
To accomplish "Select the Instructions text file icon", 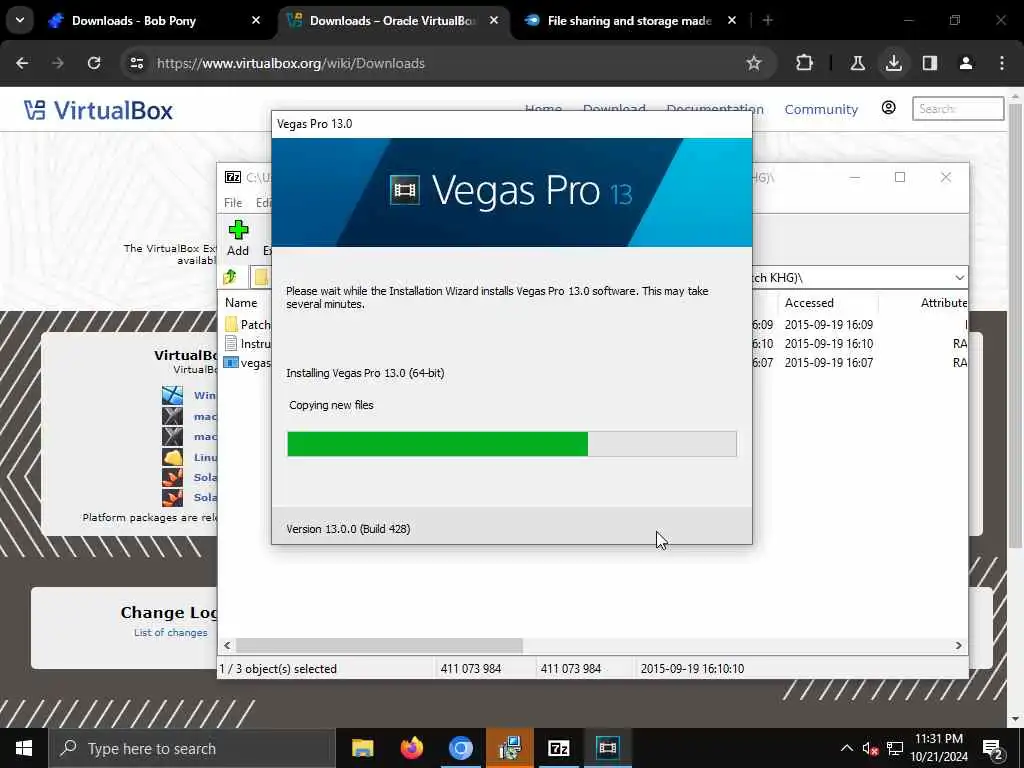I will tap(231, 344).
